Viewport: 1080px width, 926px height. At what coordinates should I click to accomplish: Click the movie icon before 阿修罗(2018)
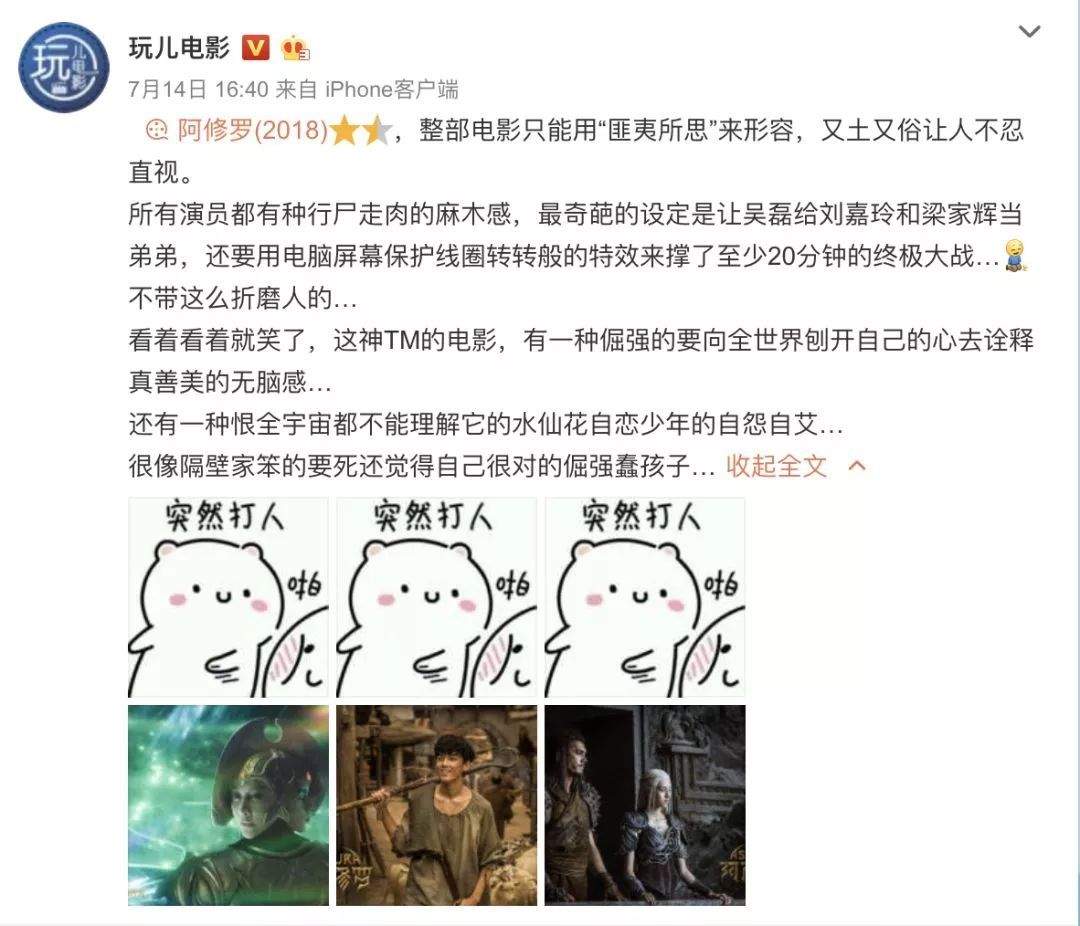point(158,130)
